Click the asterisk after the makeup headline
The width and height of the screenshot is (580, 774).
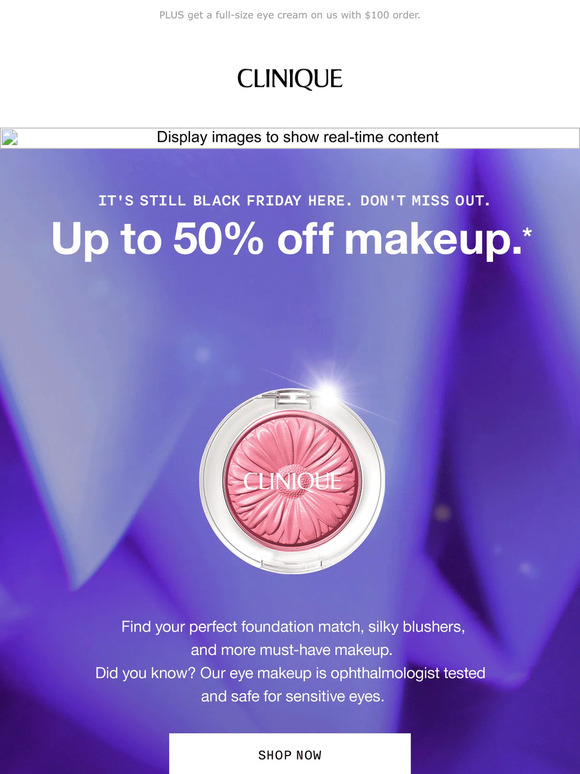tap(527, 231)
